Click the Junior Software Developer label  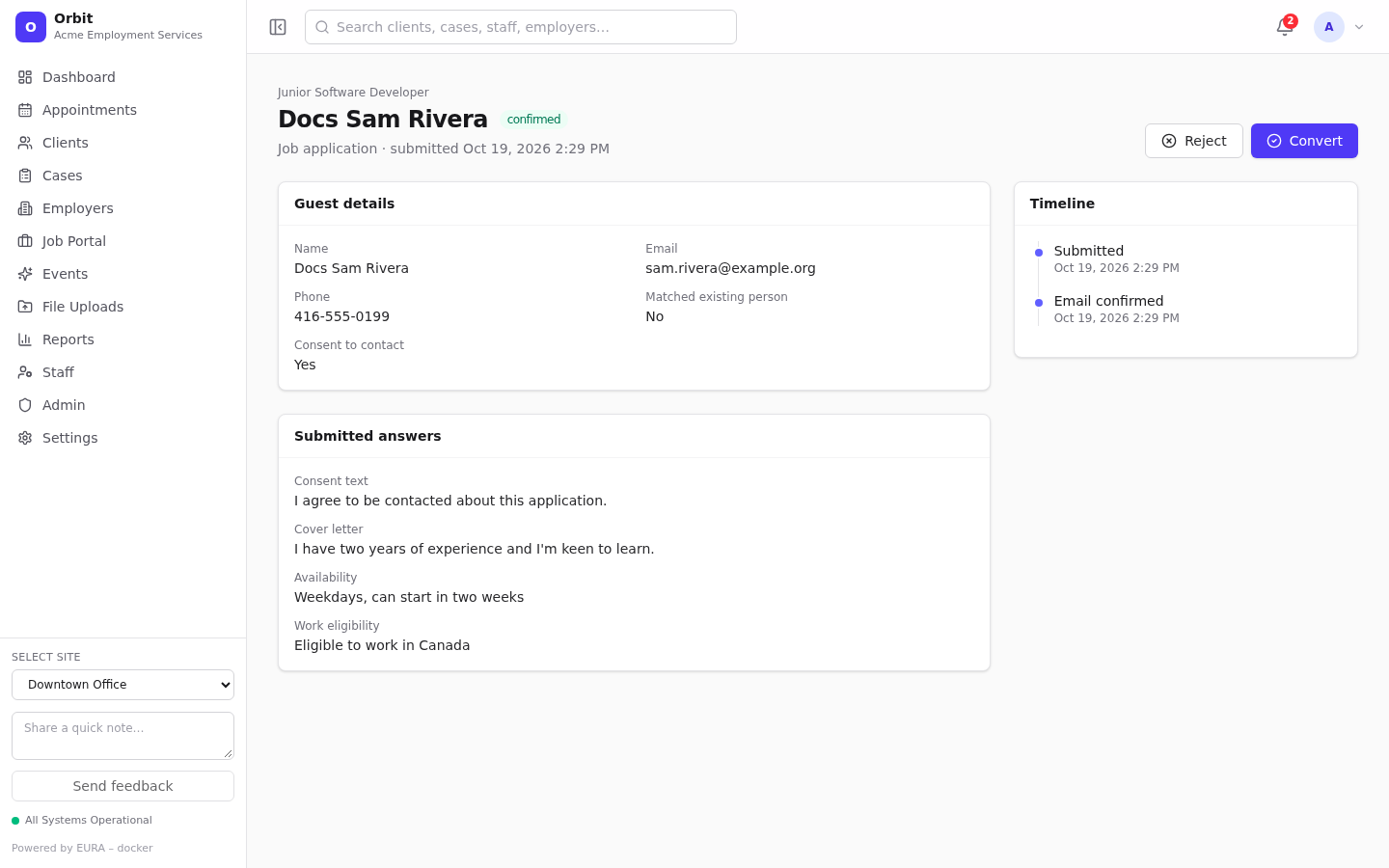(353, 93)
